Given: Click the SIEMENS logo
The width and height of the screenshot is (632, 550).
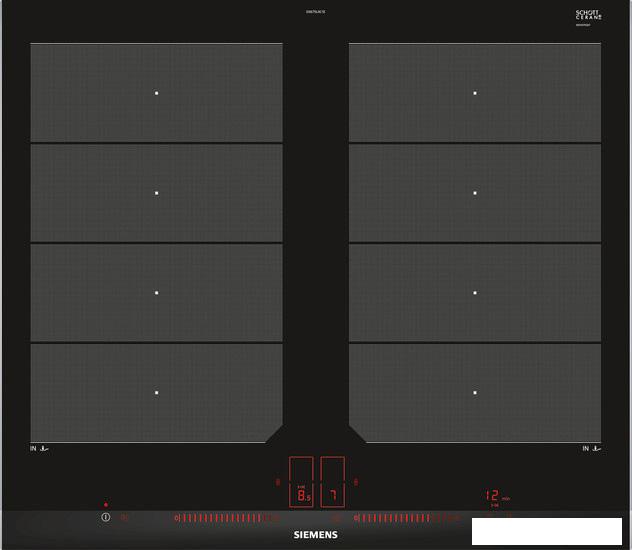Looking at the screenshot, I should pos(316,535).
